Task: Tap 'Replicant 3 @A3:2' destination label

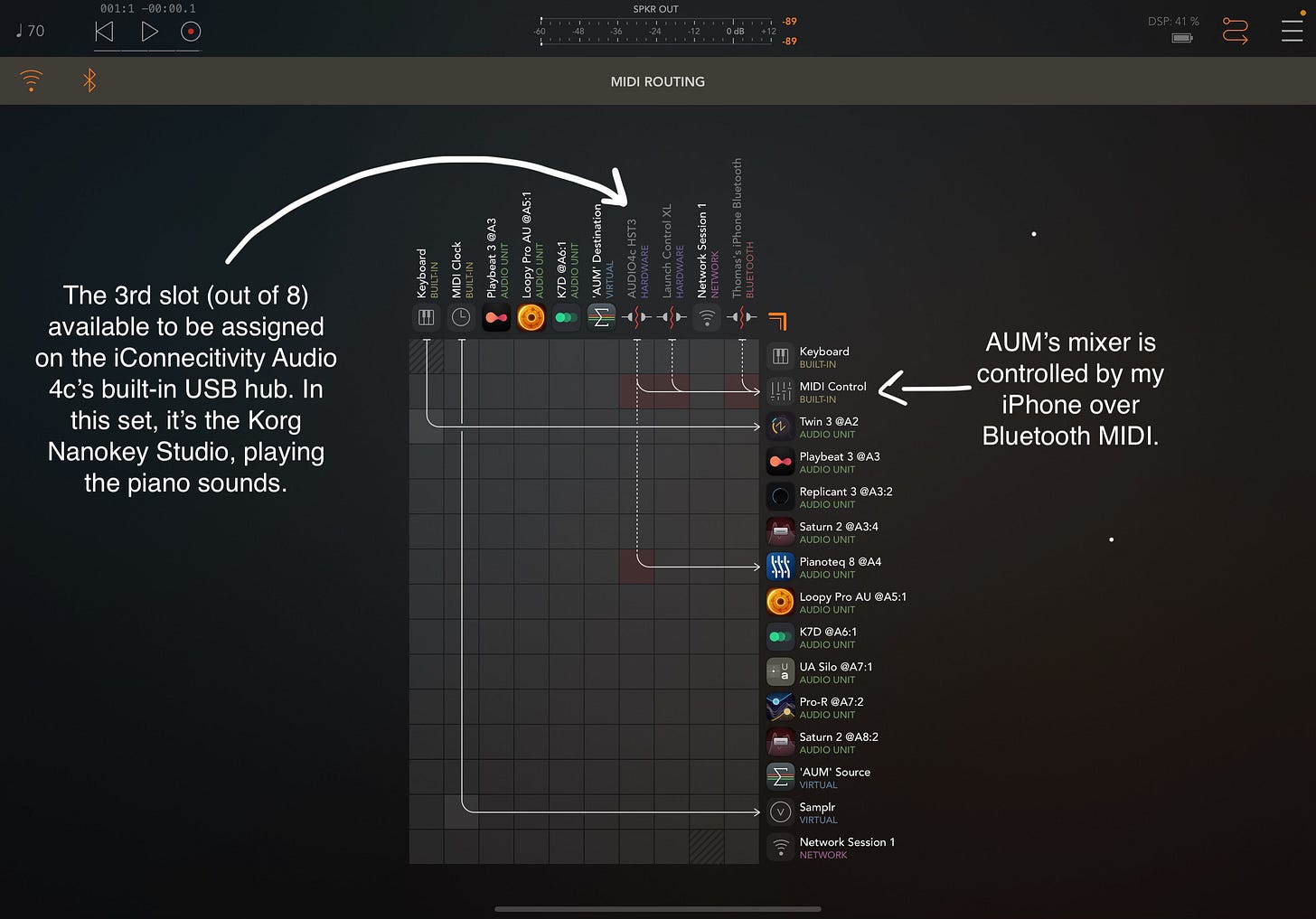Action: point(846,492)
